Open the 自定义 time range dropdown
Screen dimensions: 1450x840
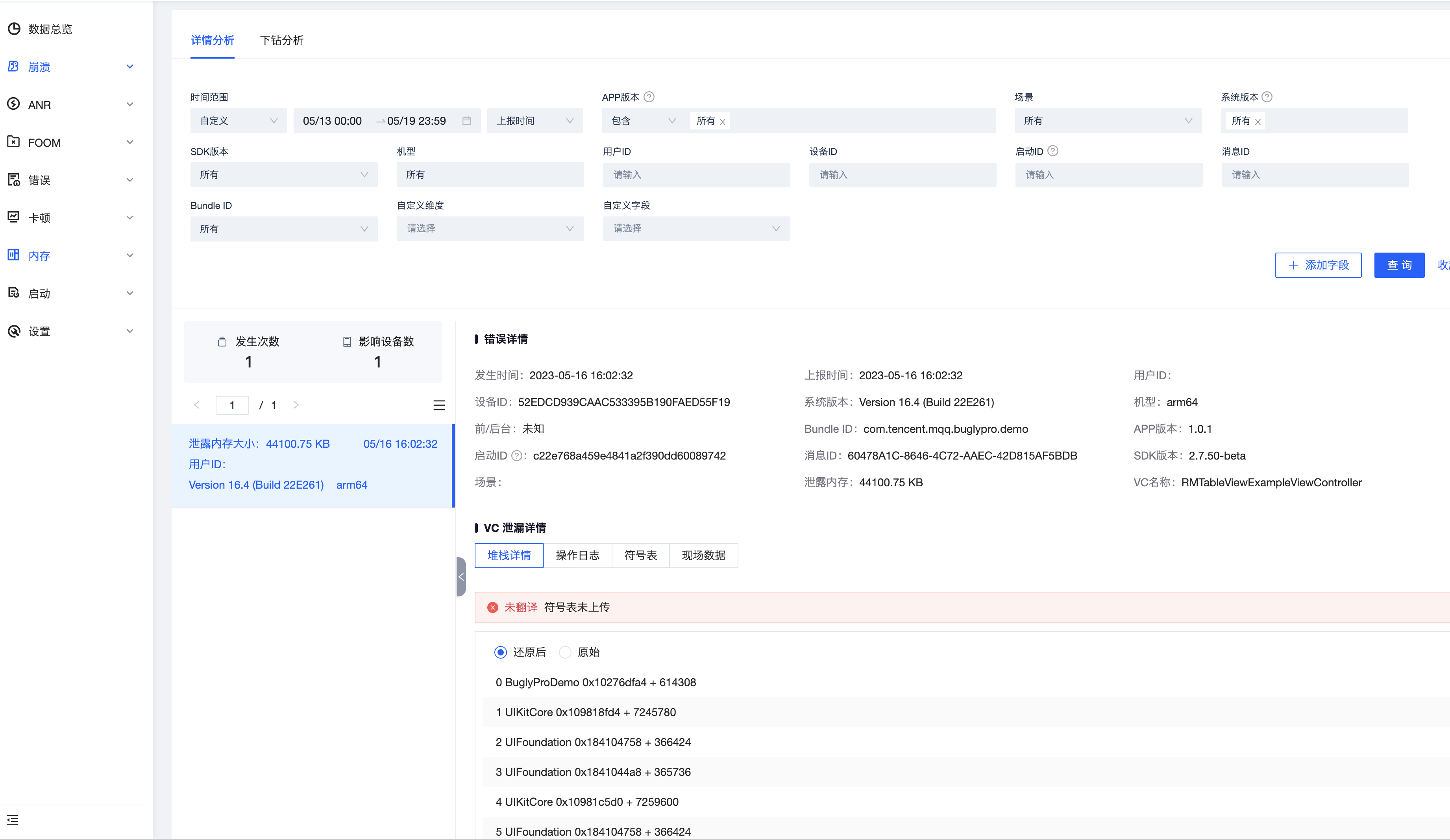pos(239,121)
